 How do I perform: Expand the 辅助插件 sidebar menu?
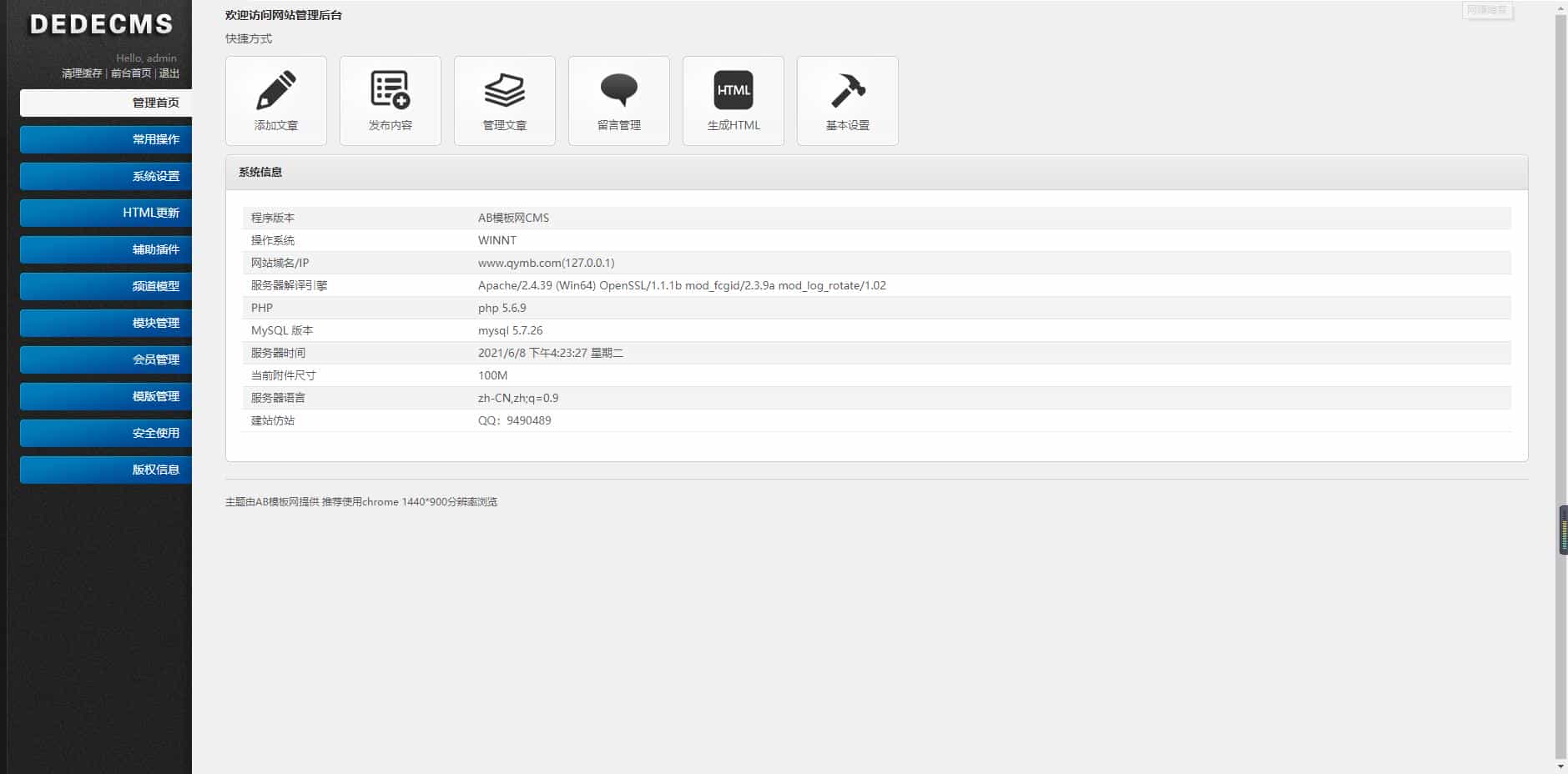106,249
